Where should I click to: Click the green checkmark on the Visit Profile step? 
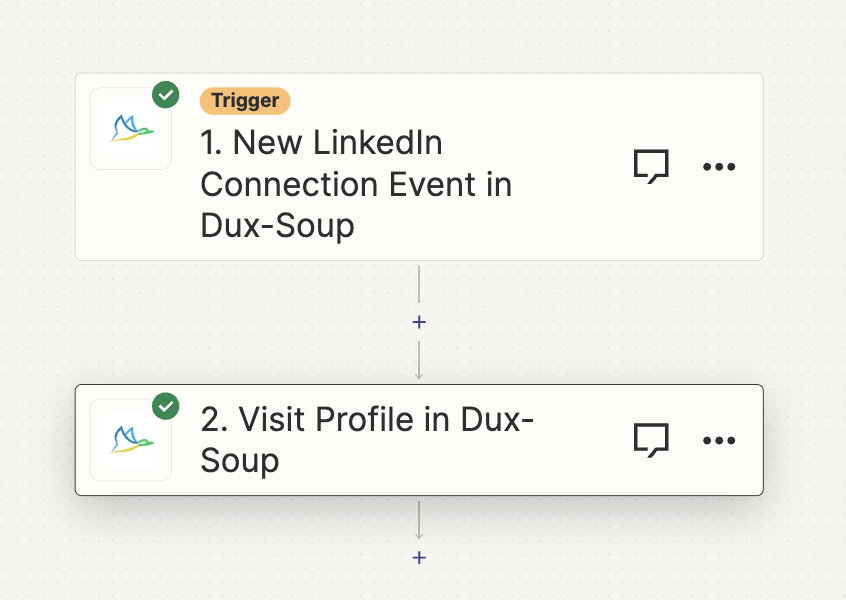[x=166, y=406]
